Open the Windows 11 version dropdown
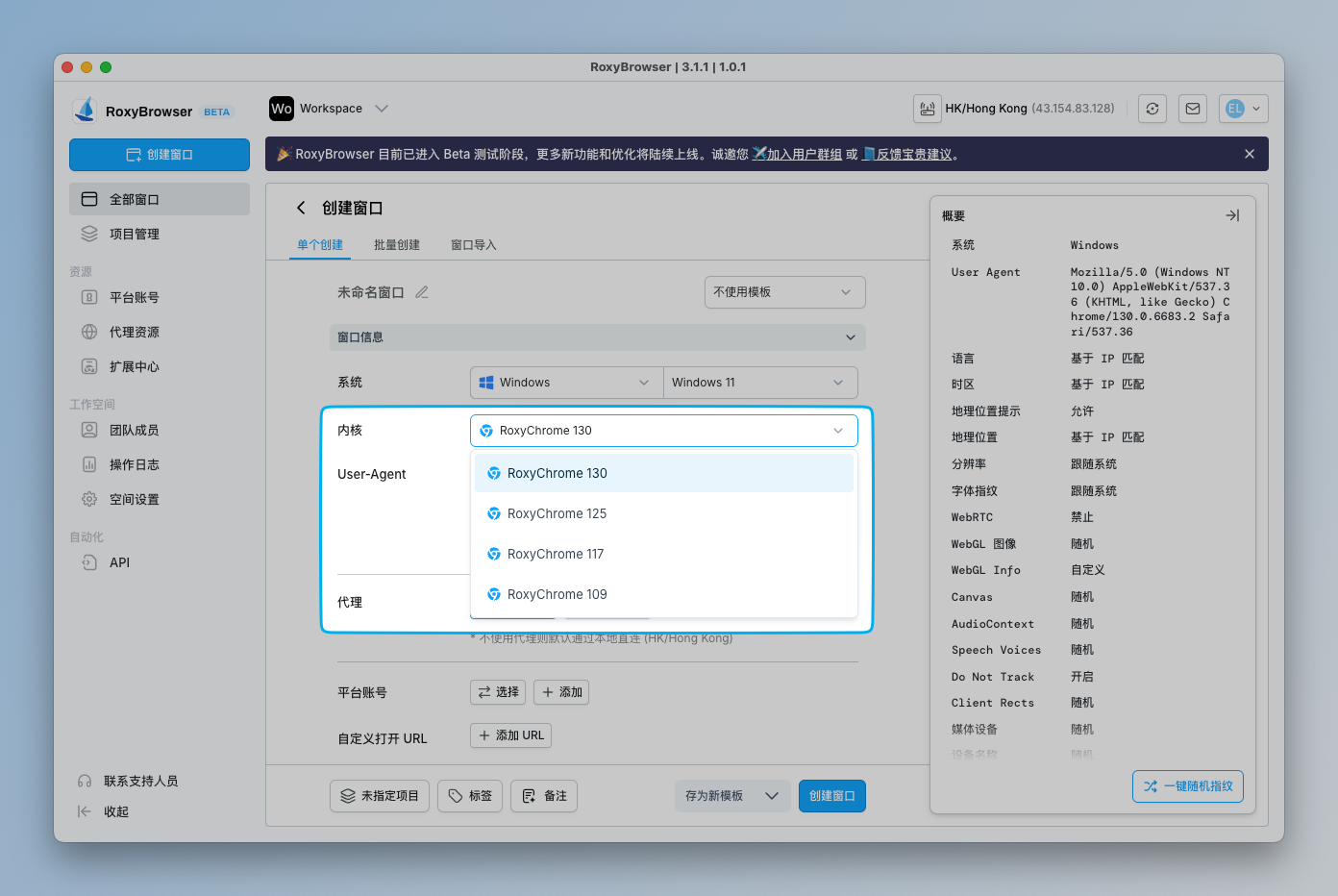1338x896 pixels. [760, 383]
